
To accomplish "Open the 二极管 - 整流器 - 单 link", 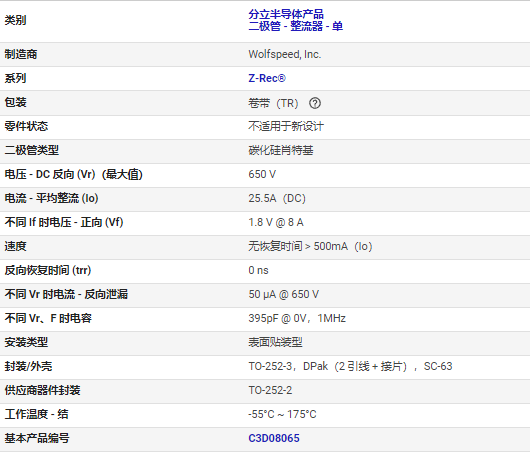I will (x=296, y=26).
